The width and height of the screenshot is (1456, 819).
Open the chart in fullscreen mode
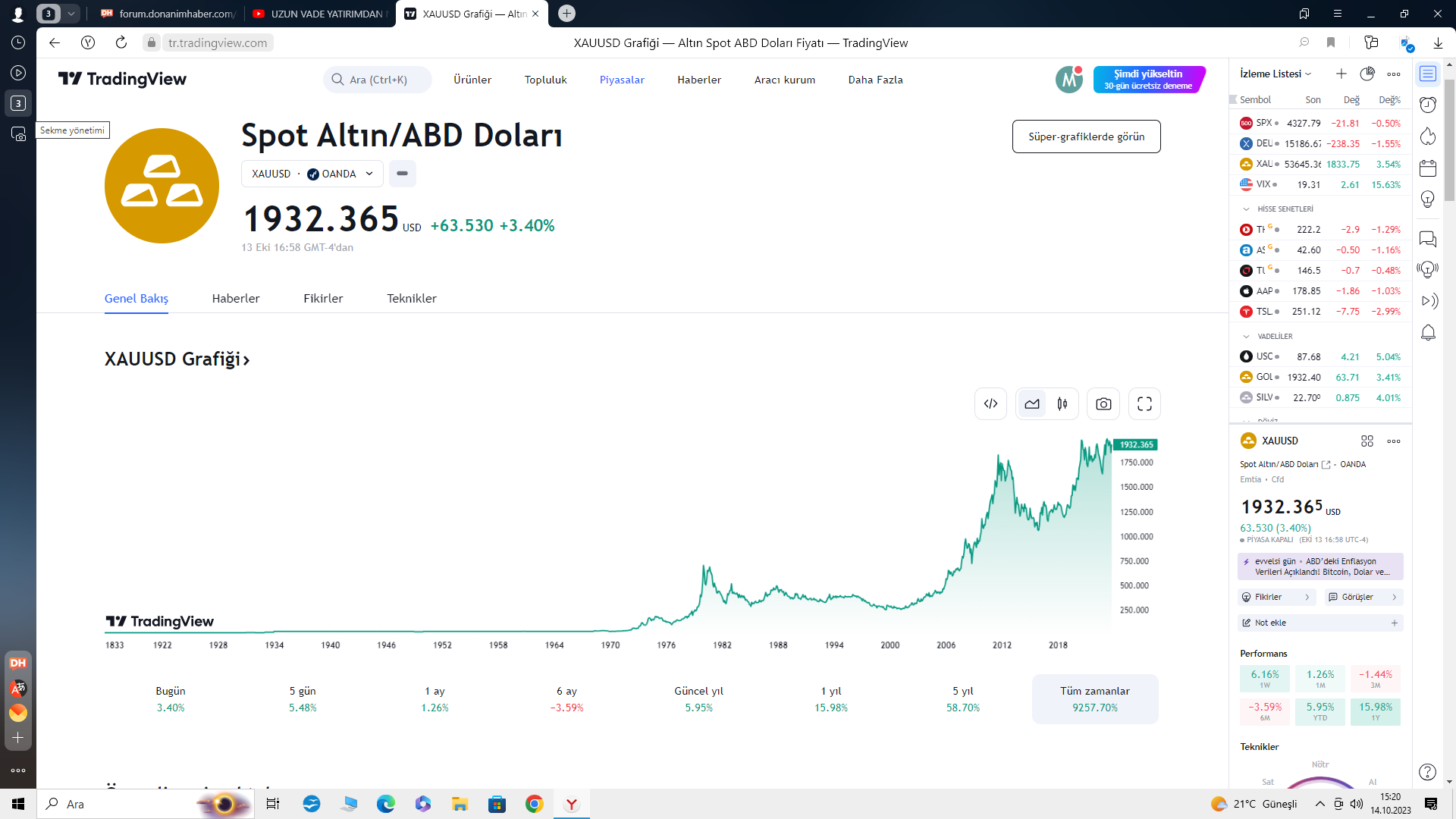(x=1145, y=404)
